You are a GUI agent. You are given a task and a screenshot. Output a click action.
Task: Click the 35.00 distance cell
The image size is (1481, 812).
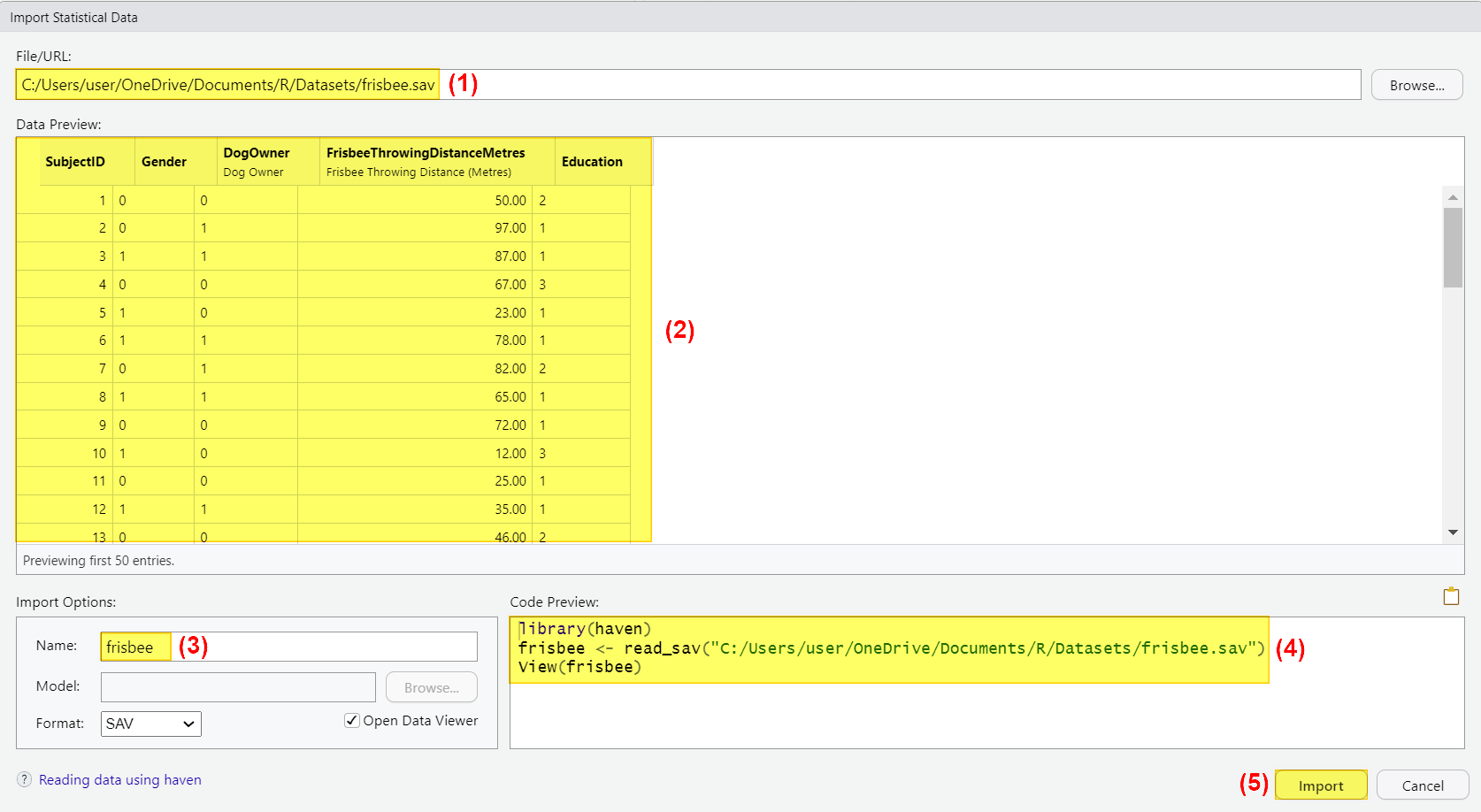coord(415,509)
